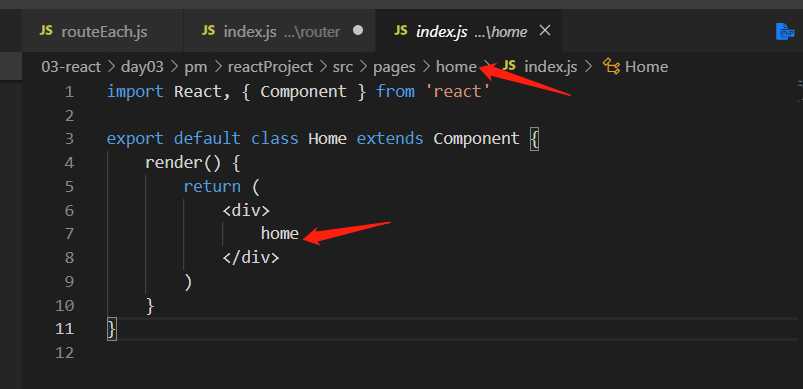Click 'return' keyword on line 5

[212, 186]
